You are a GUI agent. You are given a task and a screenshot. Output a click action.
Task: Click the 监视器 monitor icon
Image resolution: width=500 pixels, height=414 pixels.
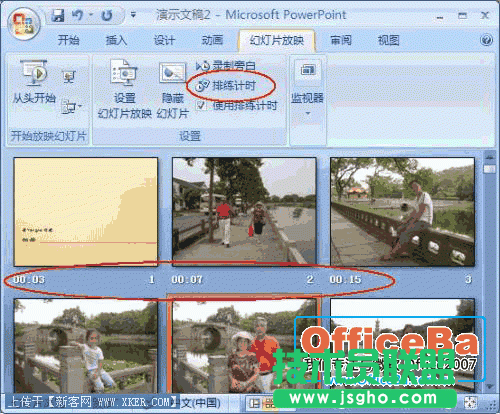point(308,71)
